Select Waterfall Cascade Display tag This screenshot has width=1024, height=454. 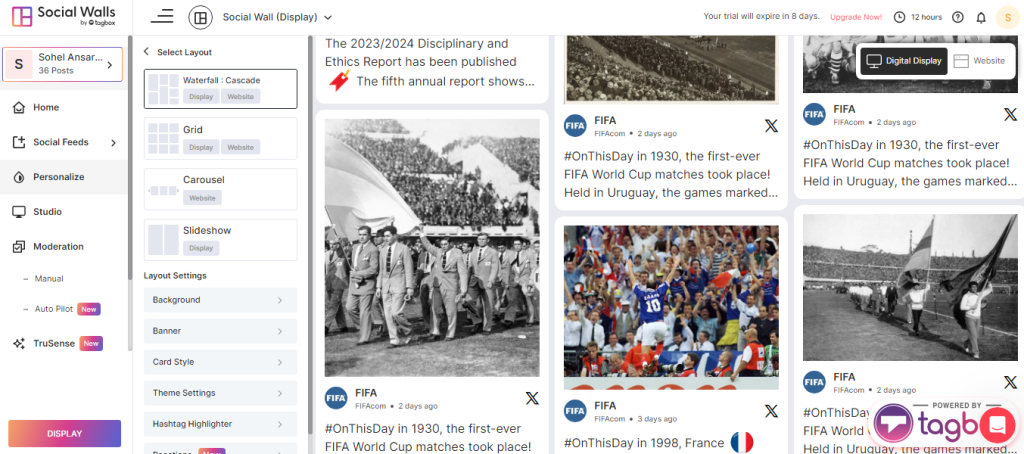point(201,96)
